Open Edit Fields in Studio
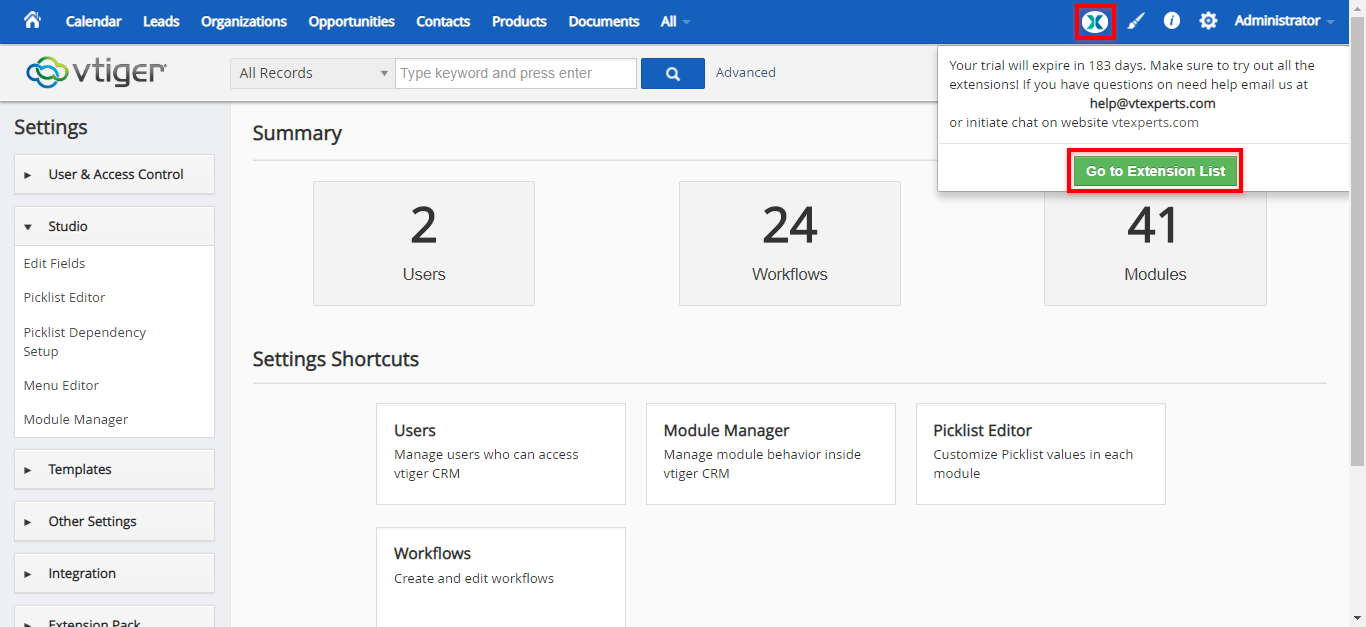The width and height of the screenshot is (1366, 627). [55, 263]
